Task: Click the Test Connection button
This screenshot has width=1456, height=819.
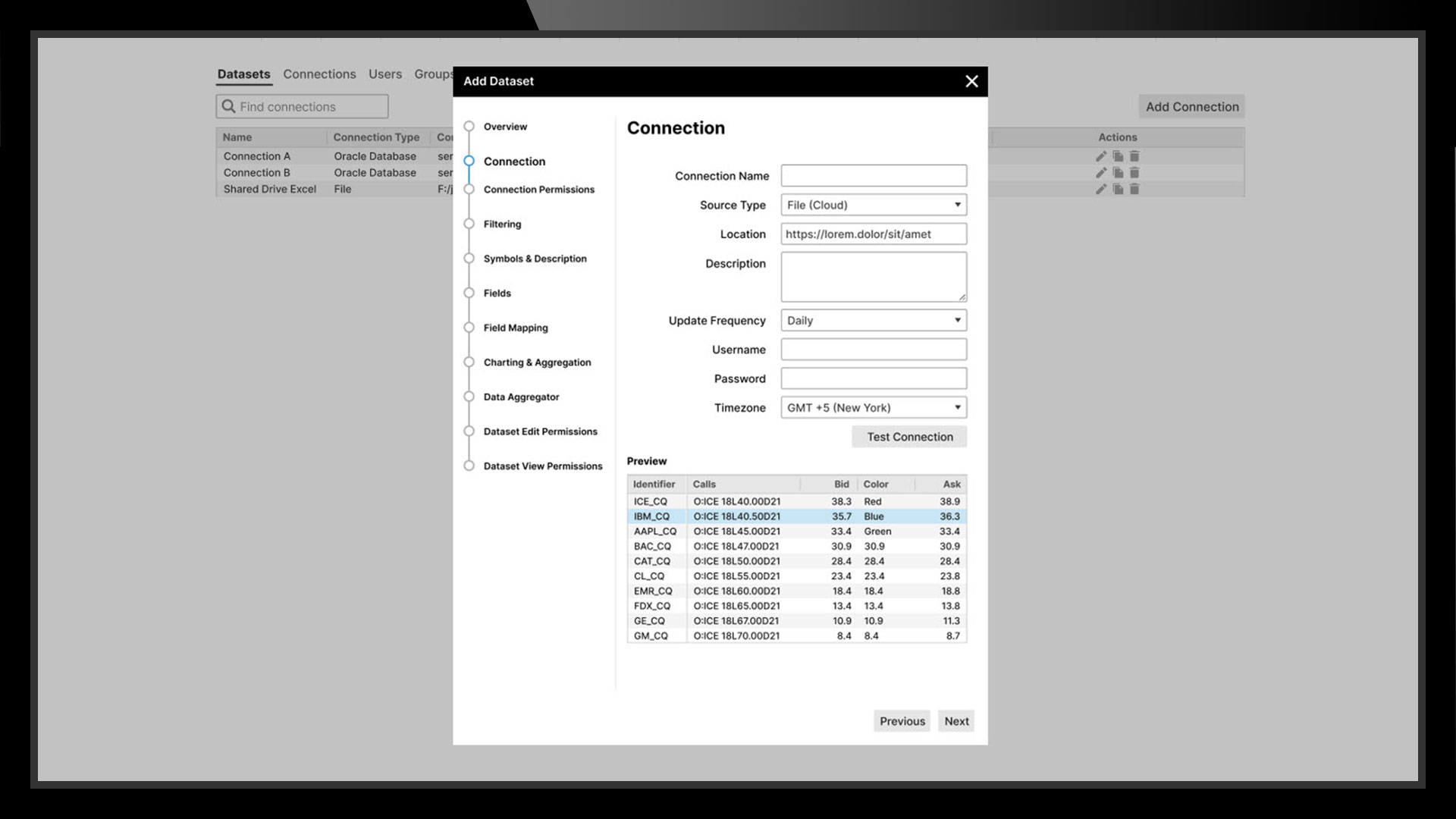Action: pos(909,437)
